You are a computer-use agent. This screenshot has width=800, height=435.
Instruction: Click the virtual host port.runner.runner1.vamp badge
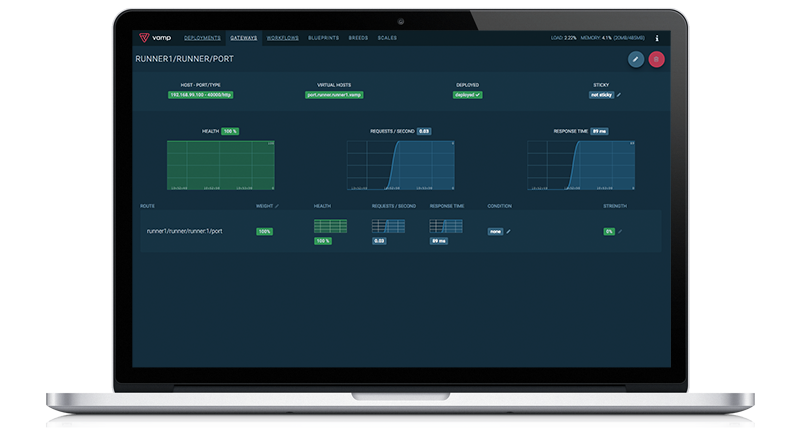[334, 95]
